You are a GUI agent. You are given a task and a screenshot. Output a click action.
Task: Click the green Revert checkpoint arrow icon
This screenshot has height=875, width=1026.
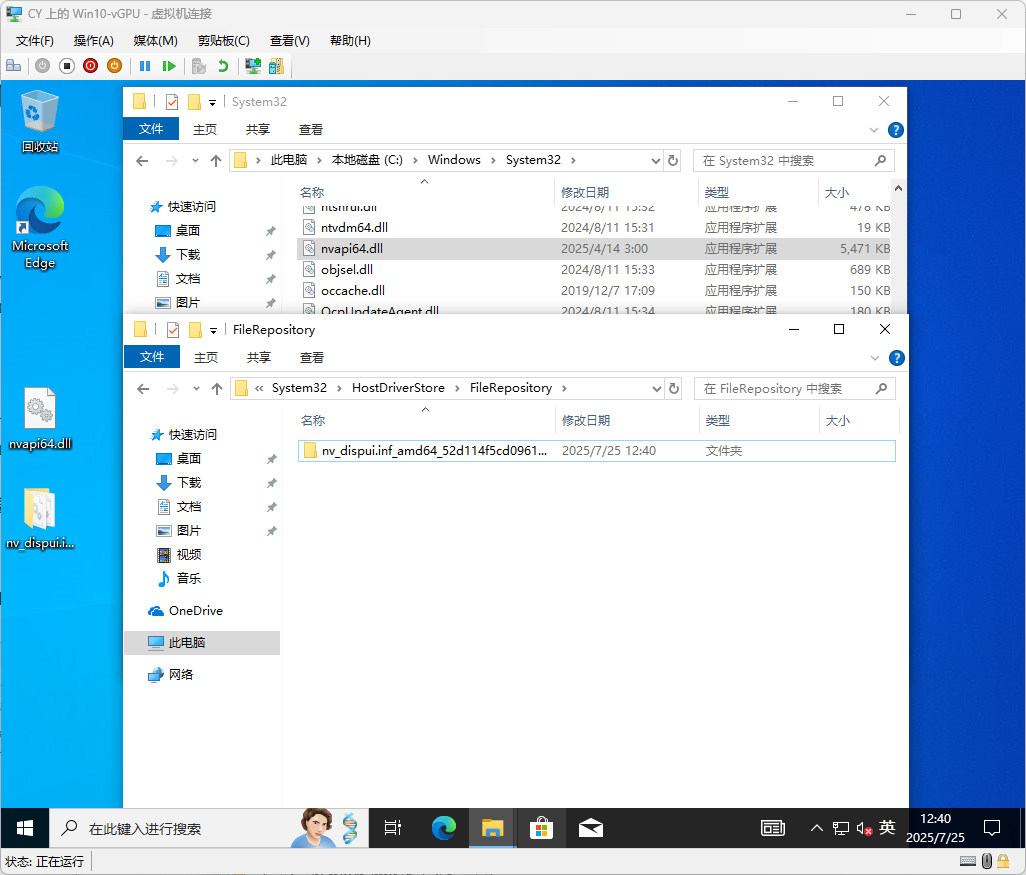[223, 66]
